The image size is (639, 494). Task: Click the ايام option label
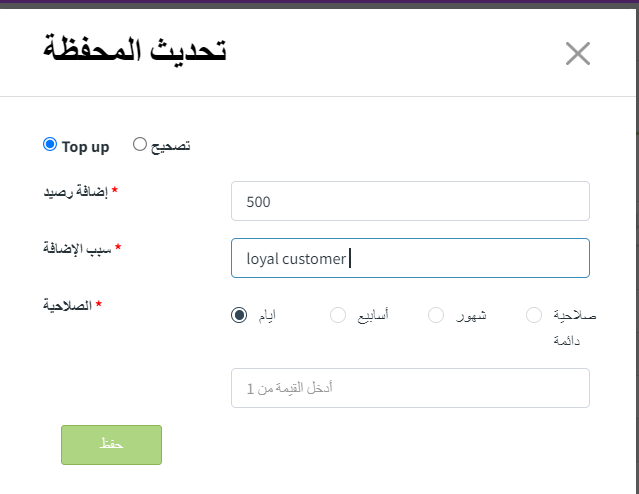coord(267,315)
